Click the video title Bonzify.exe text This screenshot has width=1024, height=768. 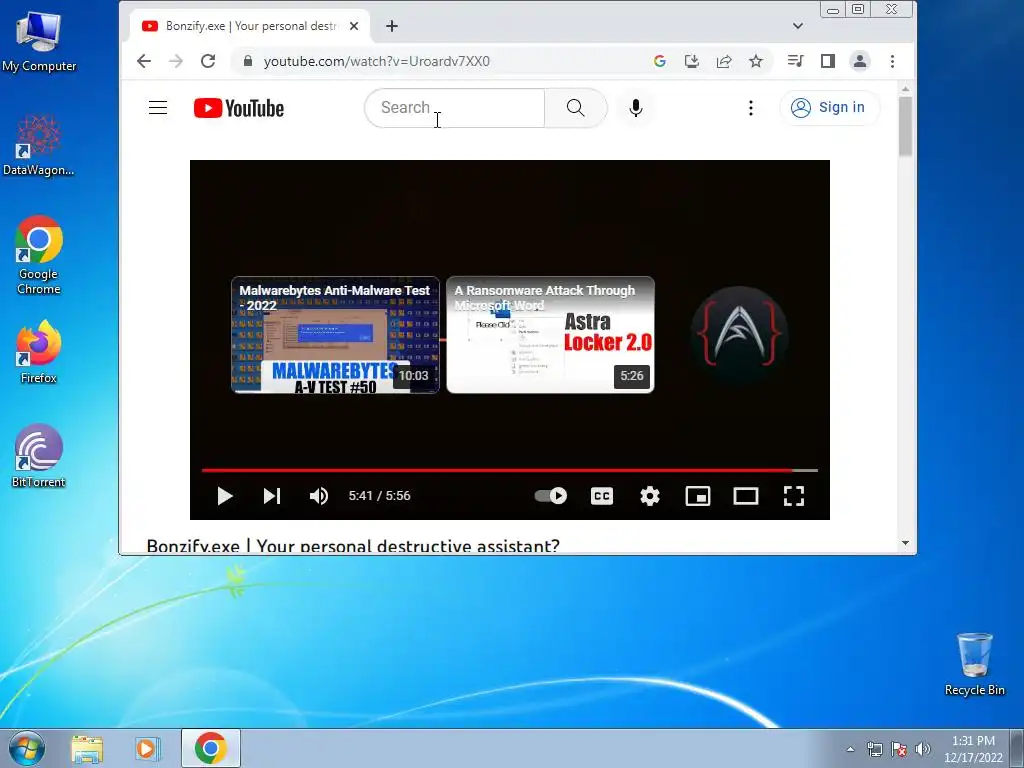353,545
